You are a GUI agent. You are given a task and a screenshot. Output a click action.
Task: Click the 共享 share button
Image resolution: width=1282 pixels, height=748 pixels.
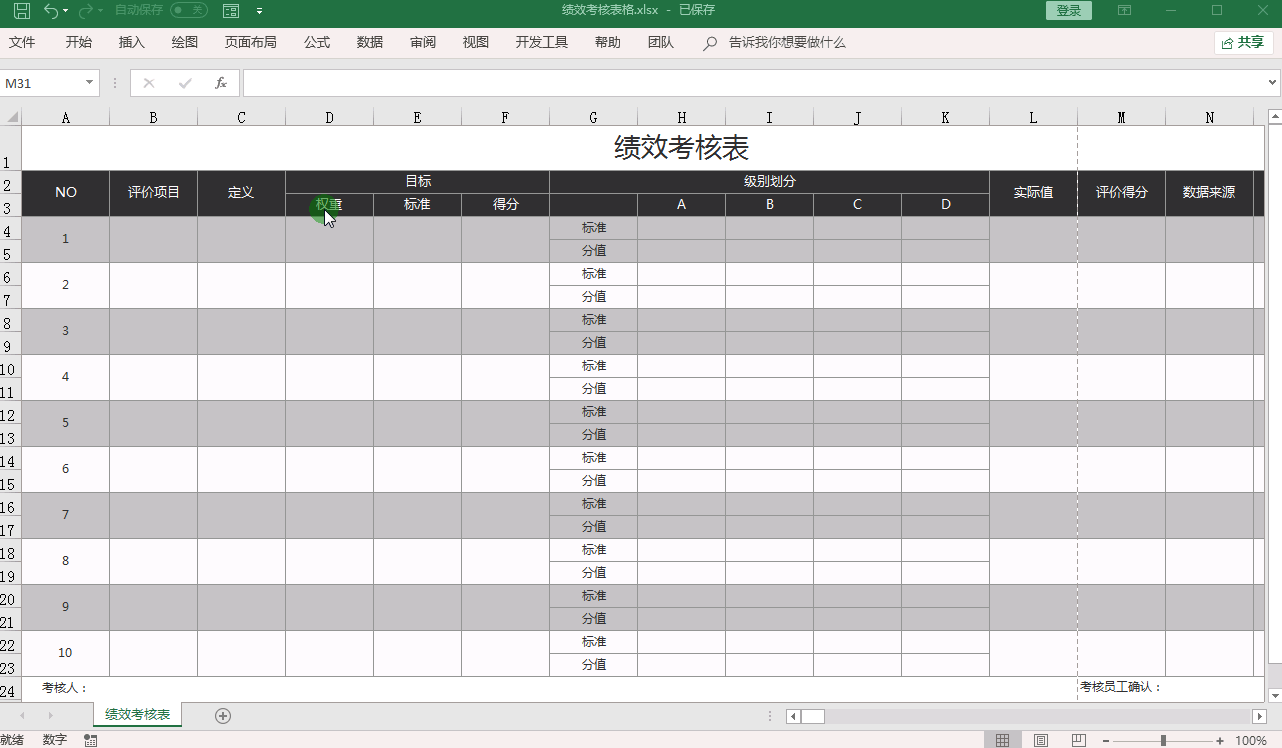click(x=1244, y=42)
